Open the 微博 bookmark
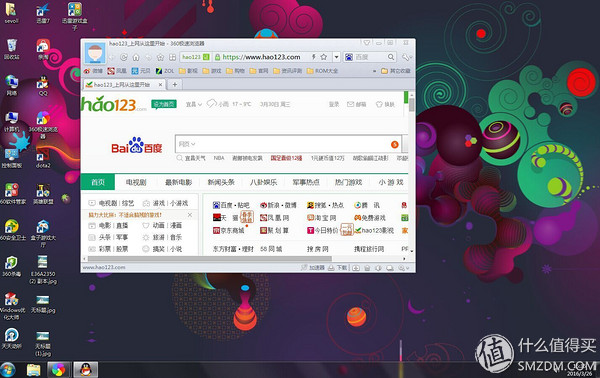This screenshot has height=378, width=600. pyautogui.click(x=93, y=71)
